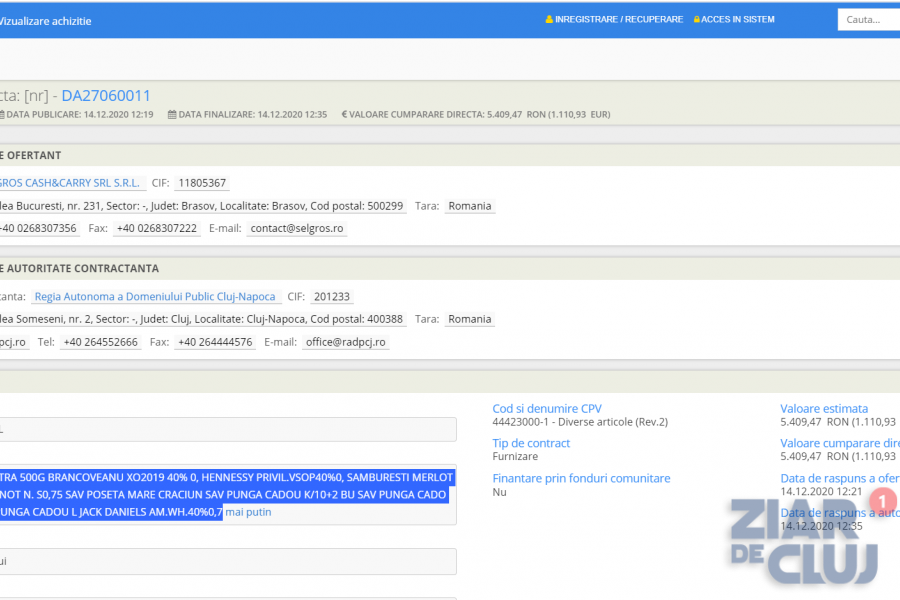The height and width of the screenshot is (600, 900).
Task: Open Regia Autonoma a Domeniului Public Cluj-Napoca
Action: coord(155,296)
